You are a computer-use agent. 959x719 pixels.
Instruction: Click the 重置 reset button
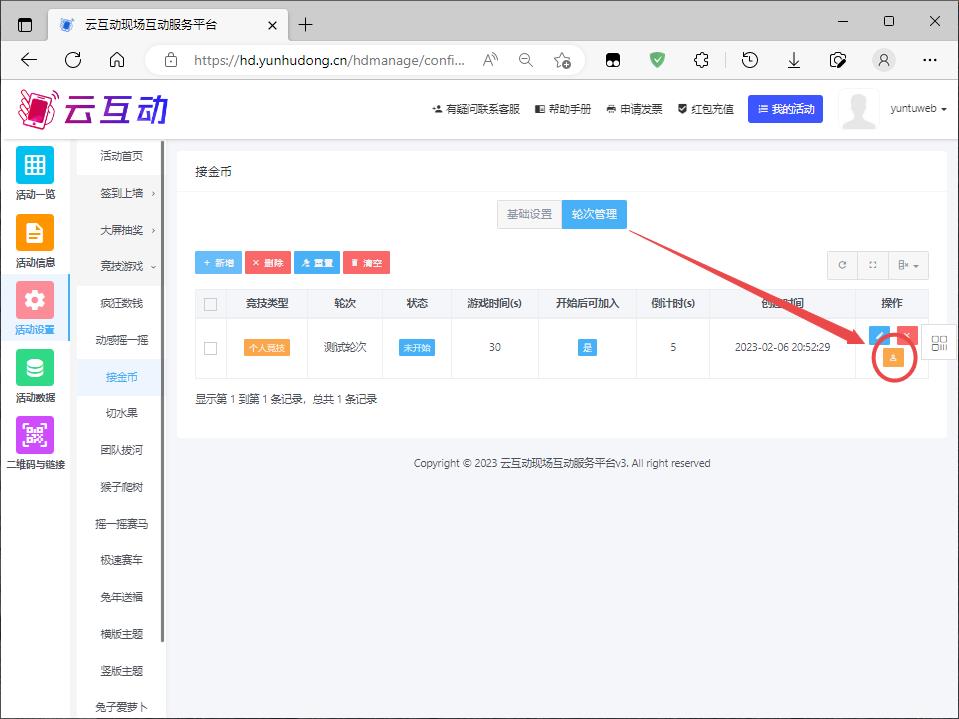click(317, 263)
